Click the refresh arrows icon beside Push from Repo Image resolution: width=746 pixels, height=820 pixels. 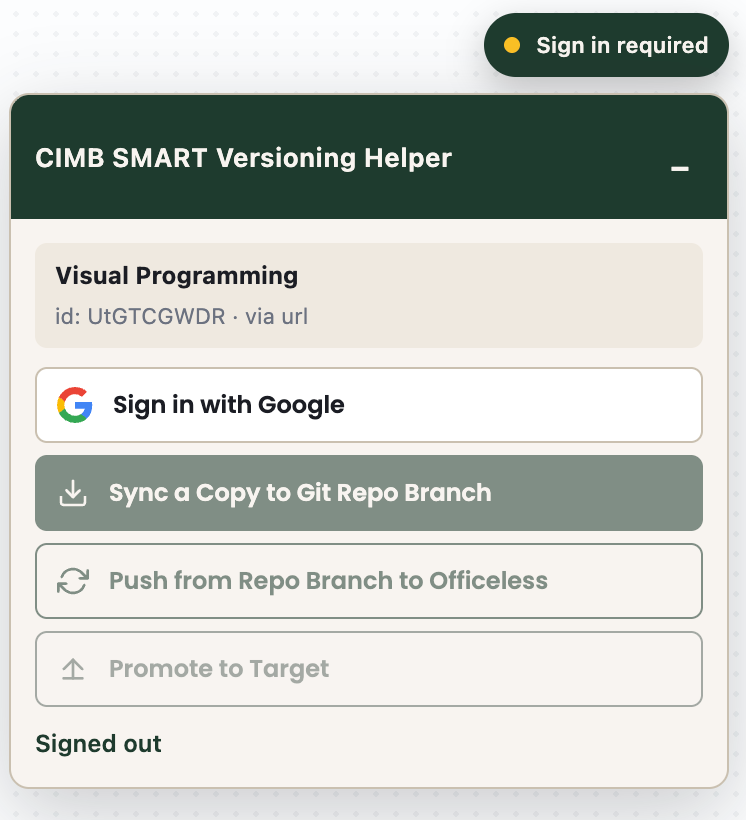pos(73,581)
